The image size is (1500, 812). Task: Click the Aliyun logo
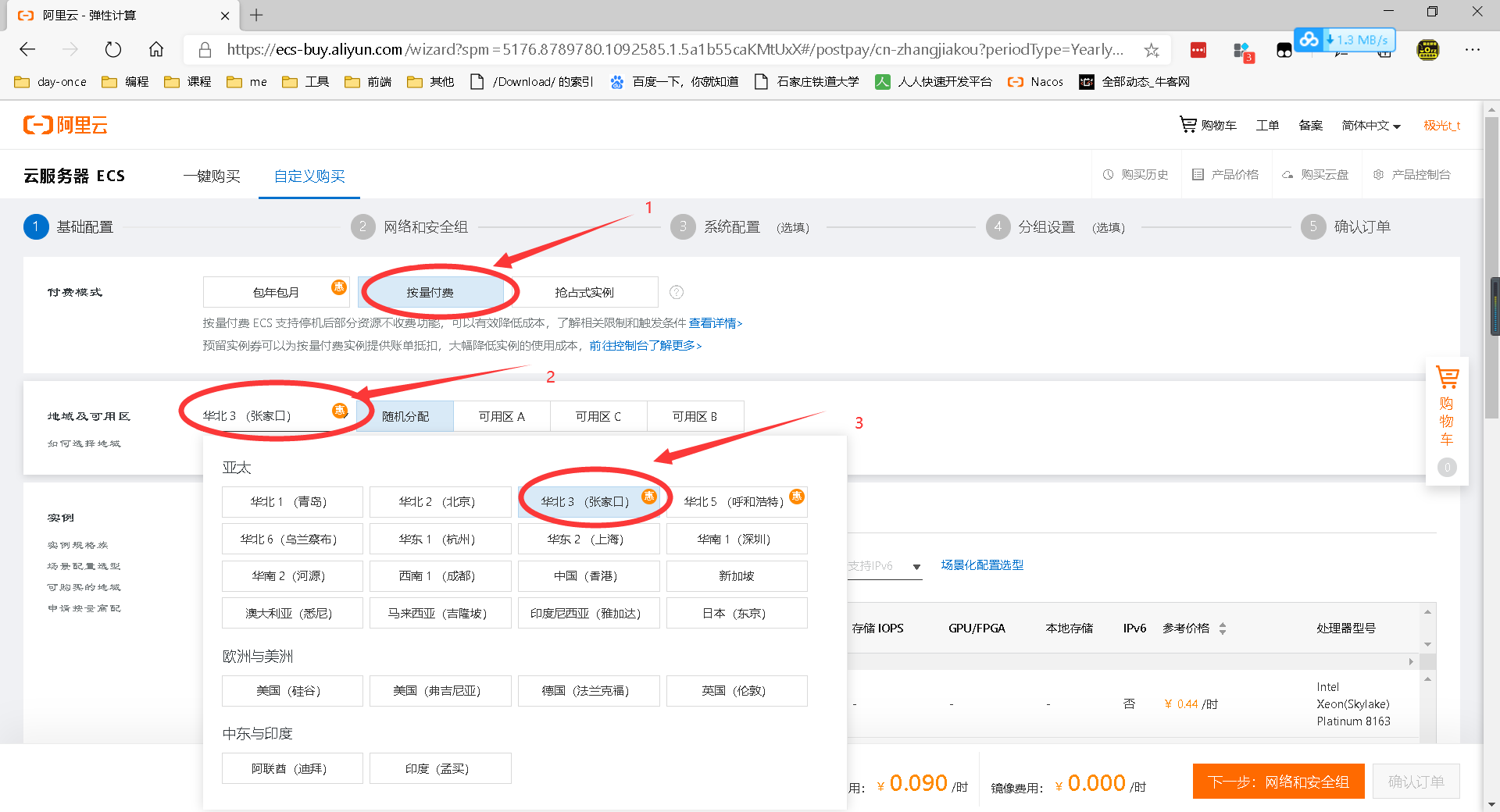[x=66, y=125]
